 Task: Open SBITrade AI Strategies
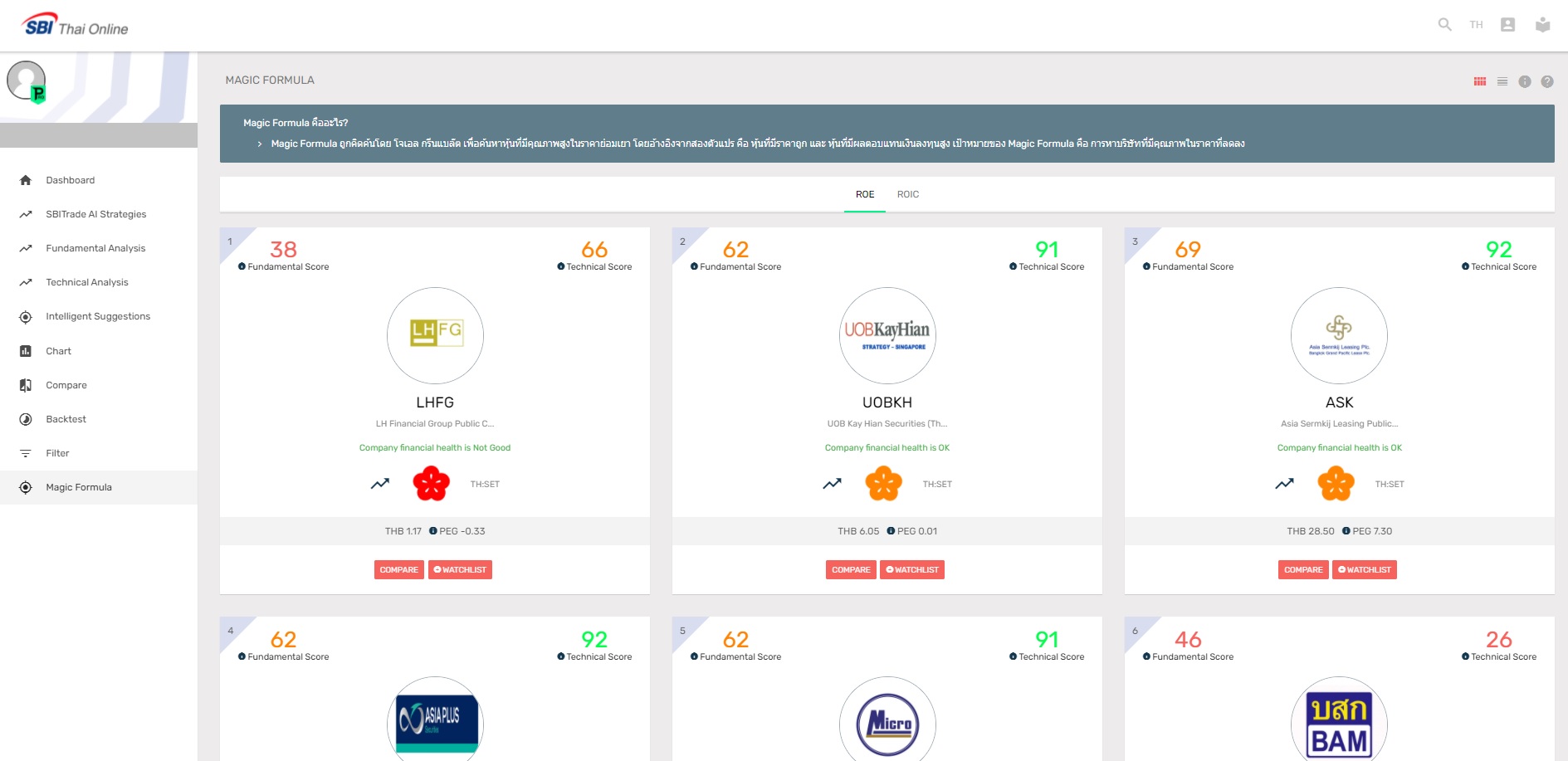pos(98,214)
